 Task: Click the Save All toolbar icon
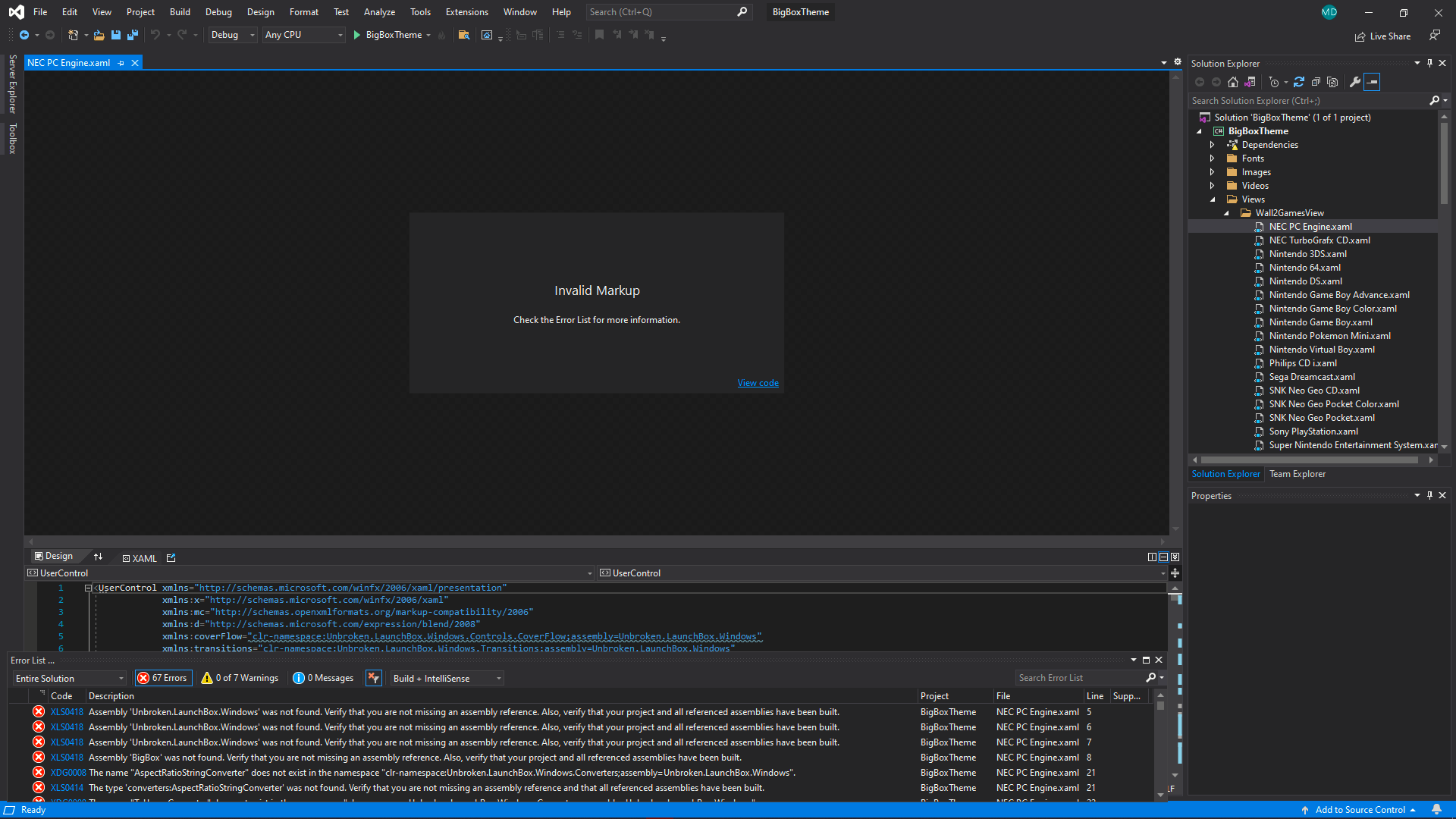pos(133,35)
